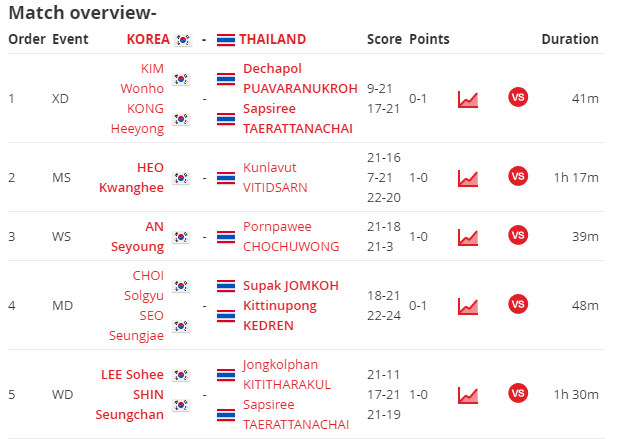This screenshot has width=639, height=439.
Task: Open the statistics chart icon for the XD match
Action: (467, 98)
